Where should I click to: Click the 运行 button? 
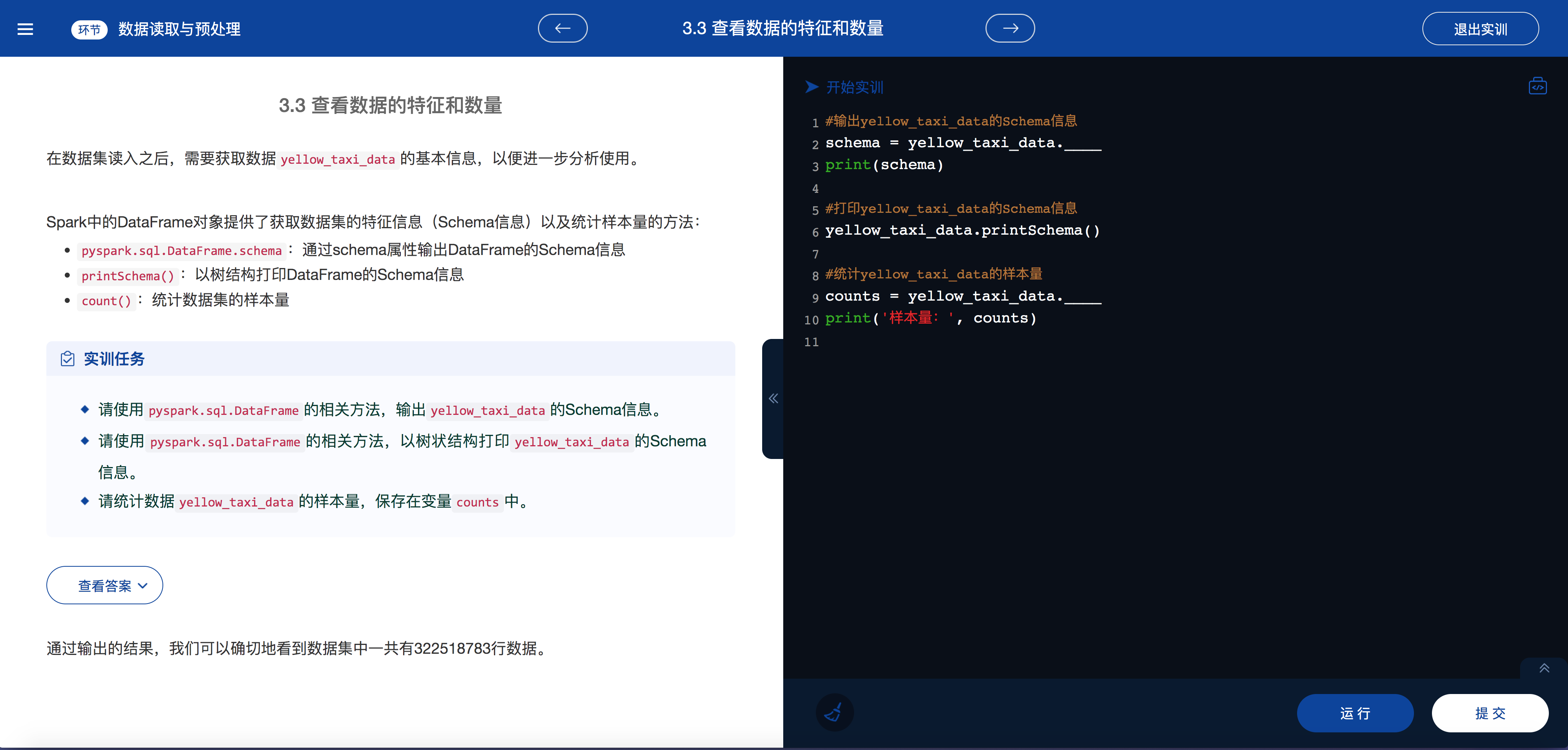(x=1355, y=713)
